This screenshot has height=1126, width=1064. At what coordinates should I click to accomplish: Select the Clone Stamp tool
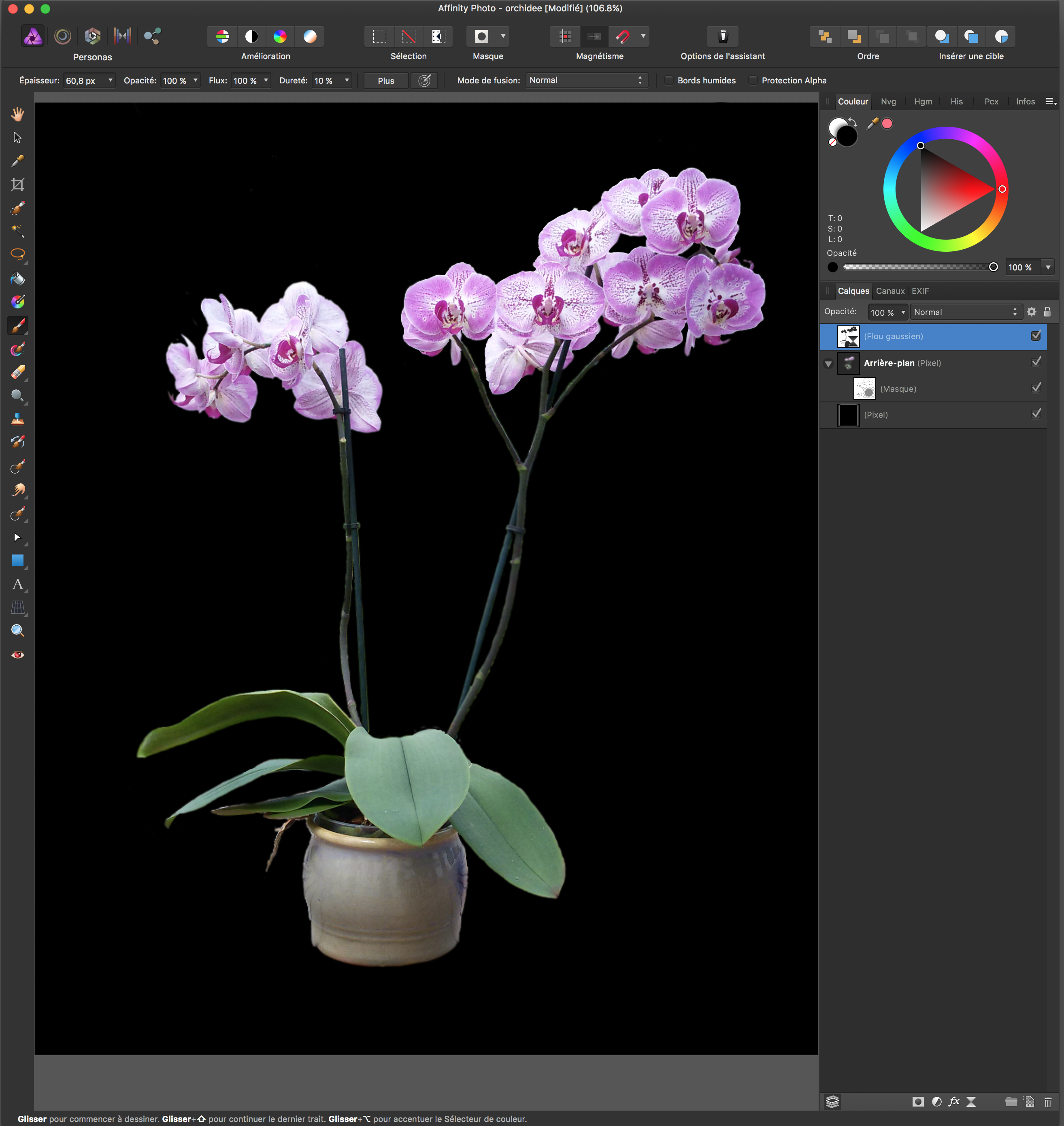17,419
